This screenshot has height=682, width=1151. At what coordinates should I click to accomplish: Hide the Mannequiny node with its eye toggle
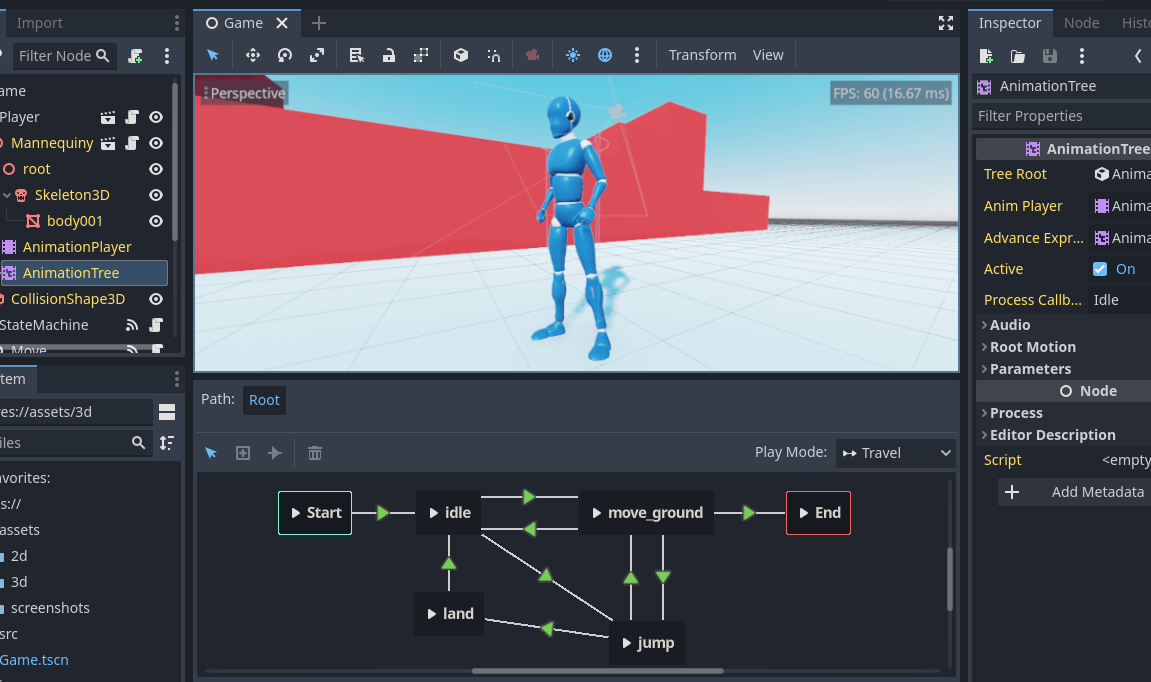click(x=155, y=143)
